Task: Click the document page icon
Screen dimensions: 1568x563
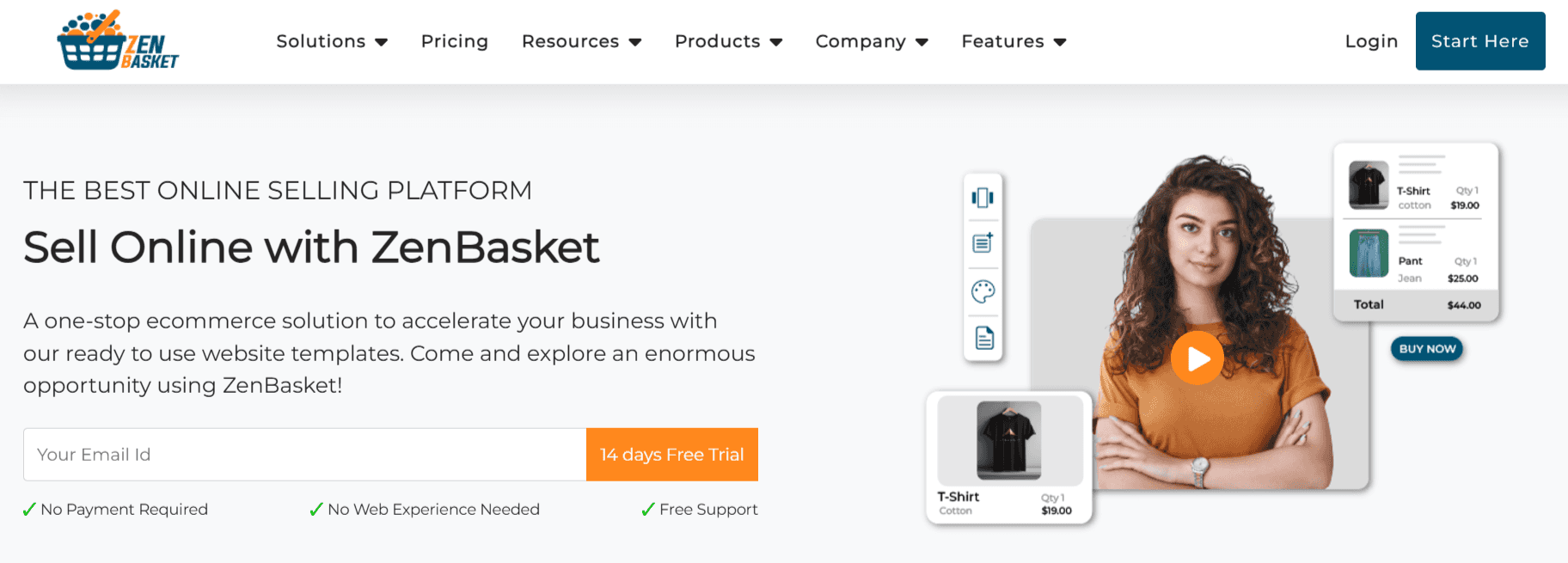Action: (984, 338)
